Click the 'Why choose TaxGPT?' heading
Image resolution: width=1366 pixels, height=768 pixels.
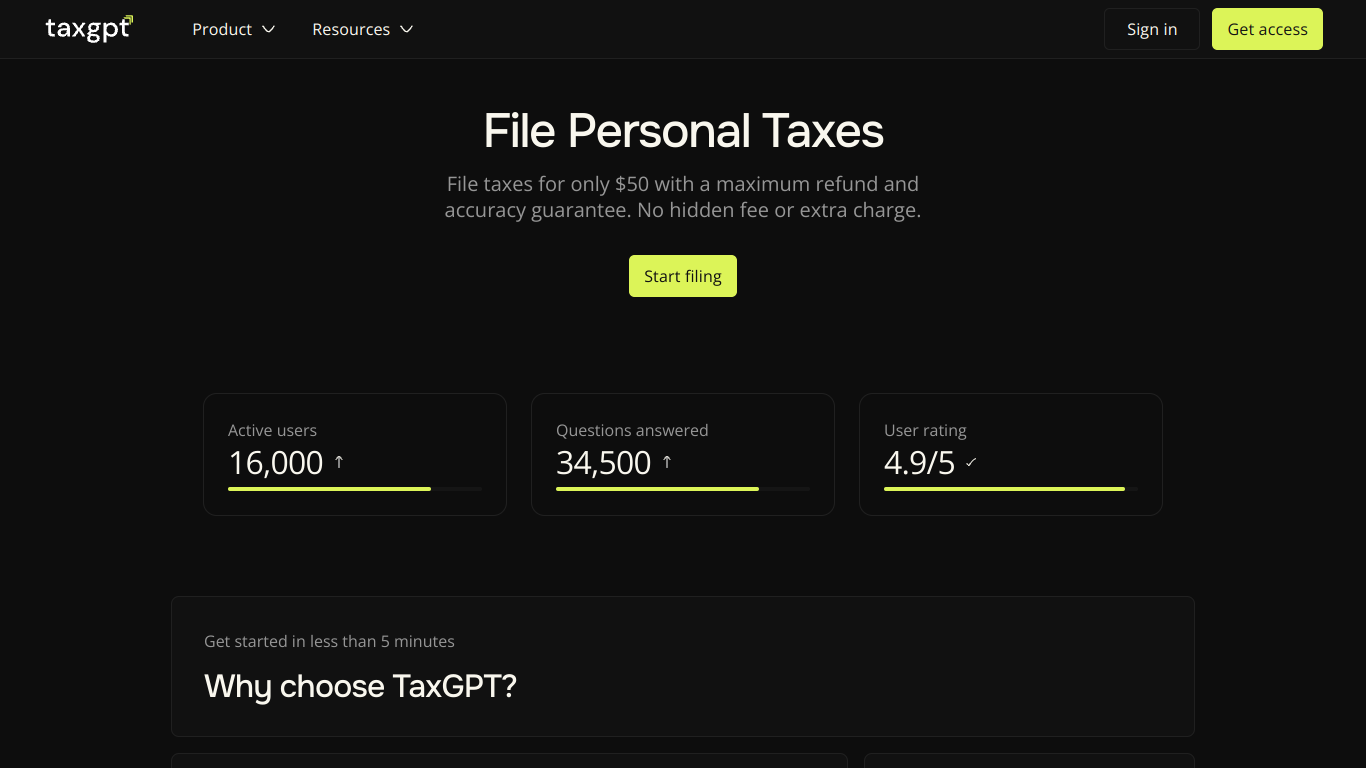tap(360, 686)
